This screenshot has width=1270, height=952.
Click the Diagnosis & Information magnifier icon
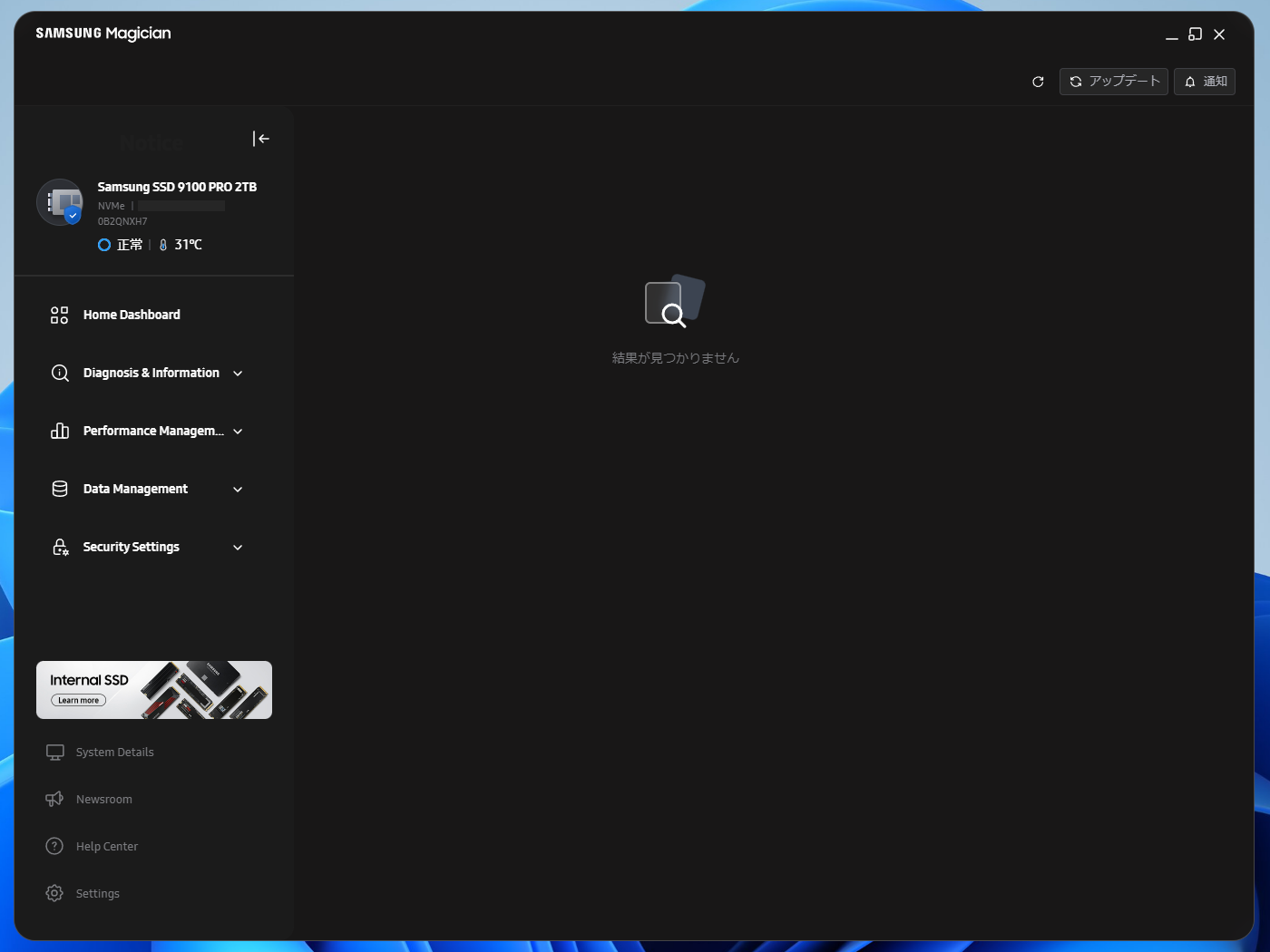60,373
